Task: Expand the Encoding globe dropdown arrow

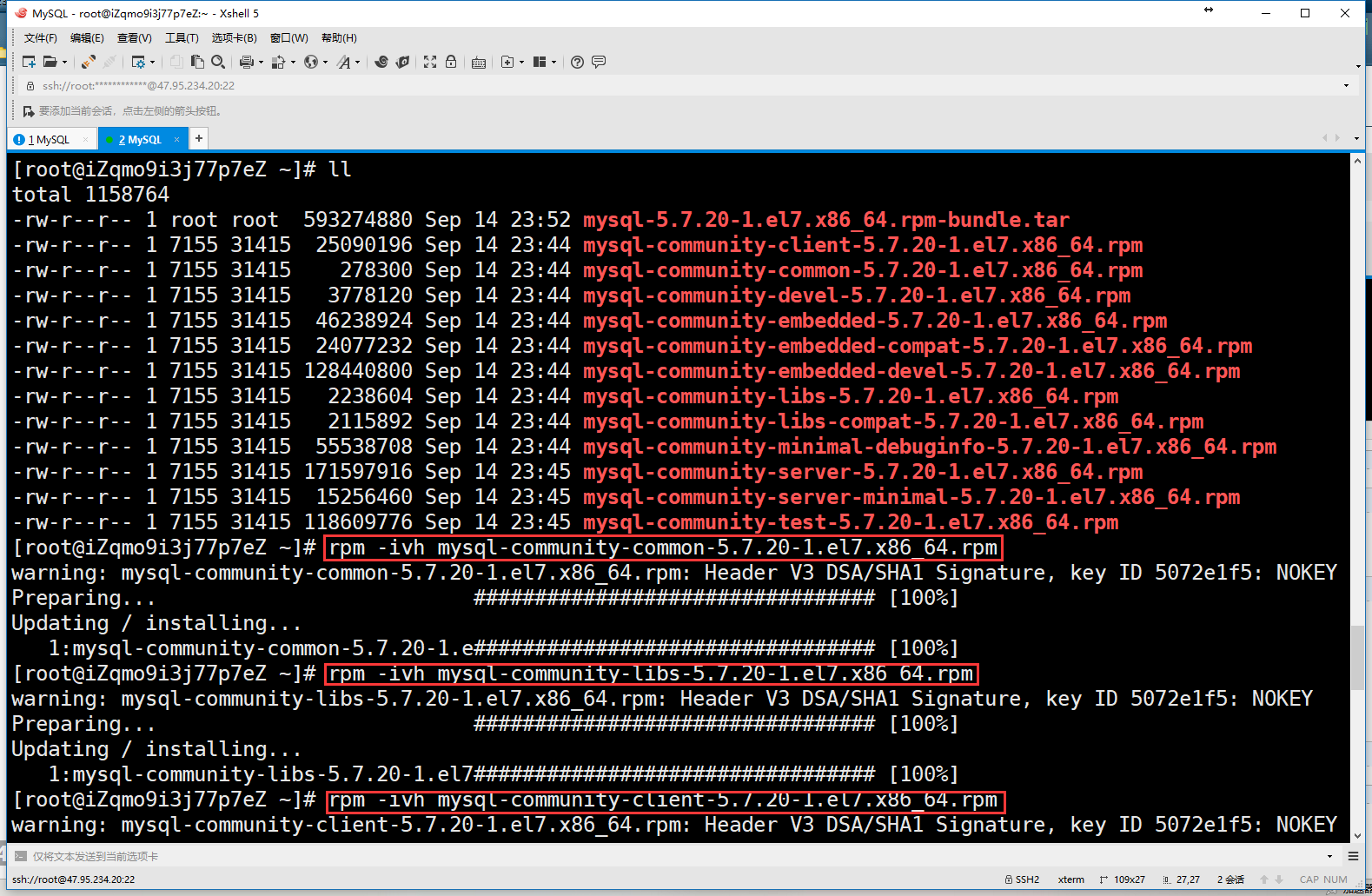Action: (x=326, y=63)
